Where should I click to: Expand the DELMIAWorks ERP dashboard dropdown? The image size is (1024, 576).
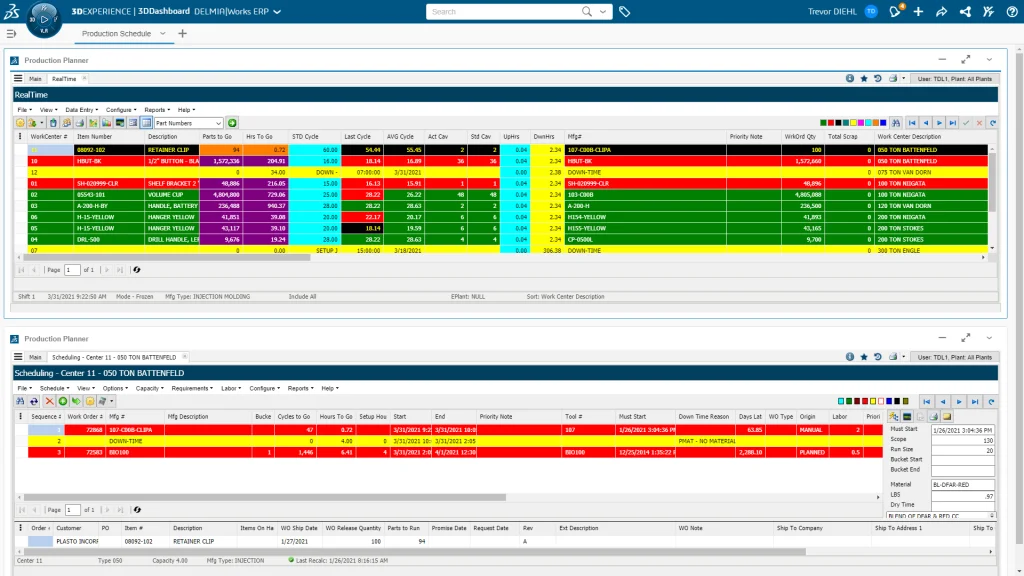(x=277, y=12)
